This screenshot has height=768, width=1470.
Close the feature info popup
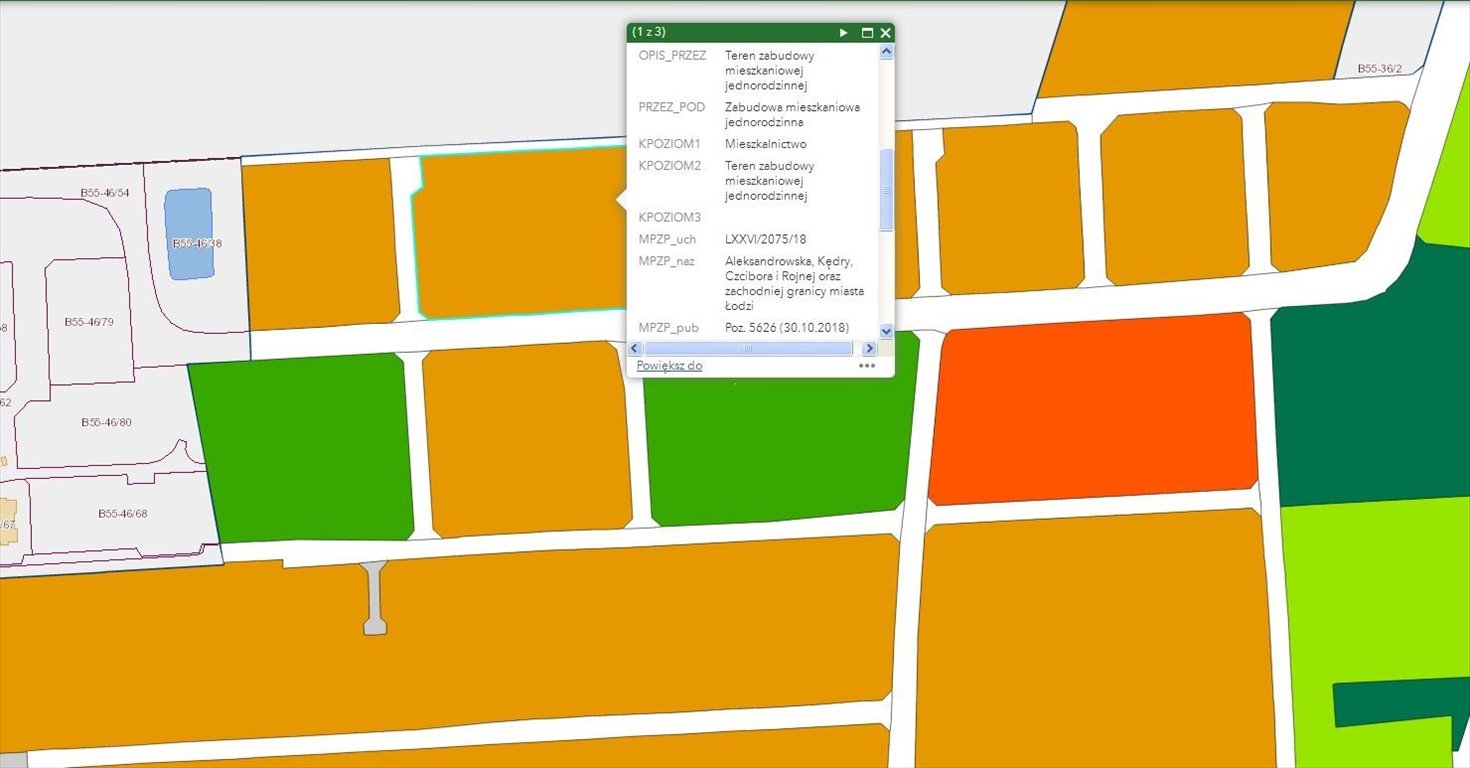coord(885,33)
